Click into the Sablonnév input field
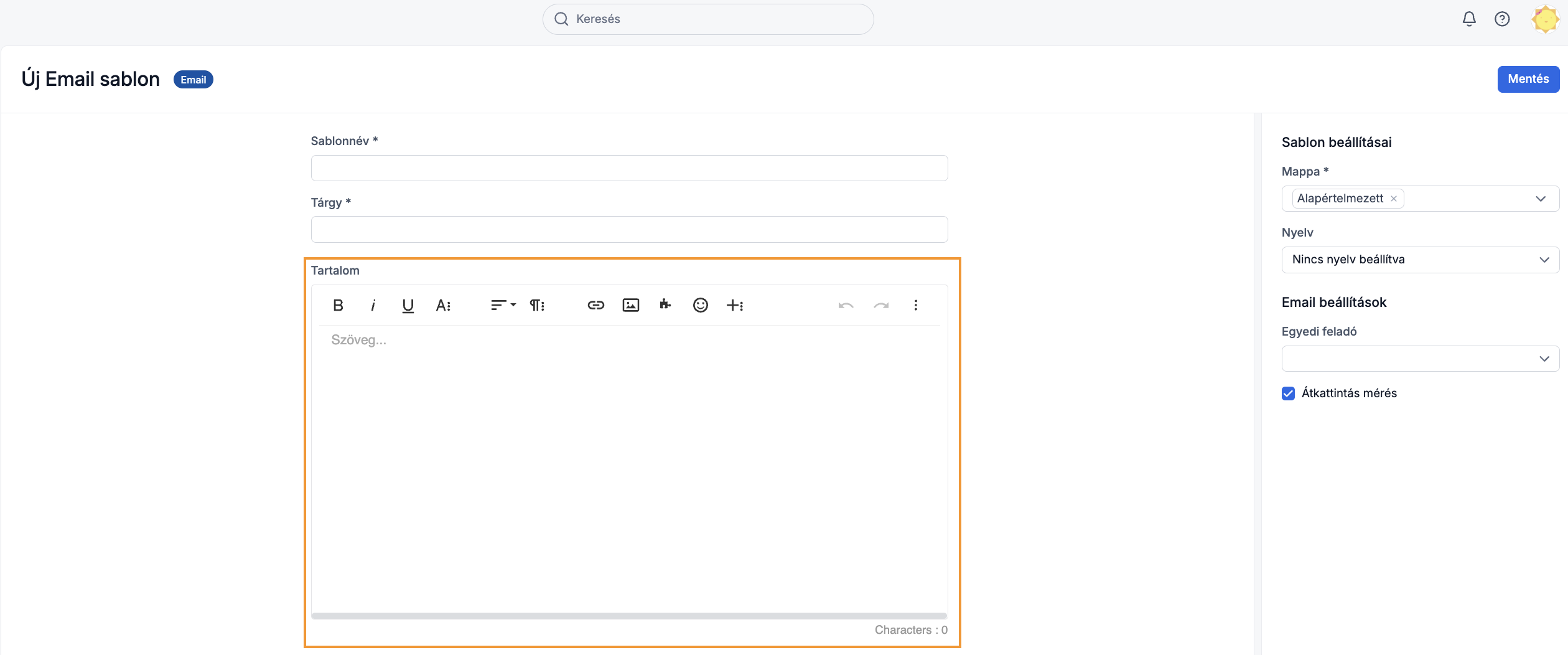The width and height of the screenshot is (1568, 655). tap(629, 168)
